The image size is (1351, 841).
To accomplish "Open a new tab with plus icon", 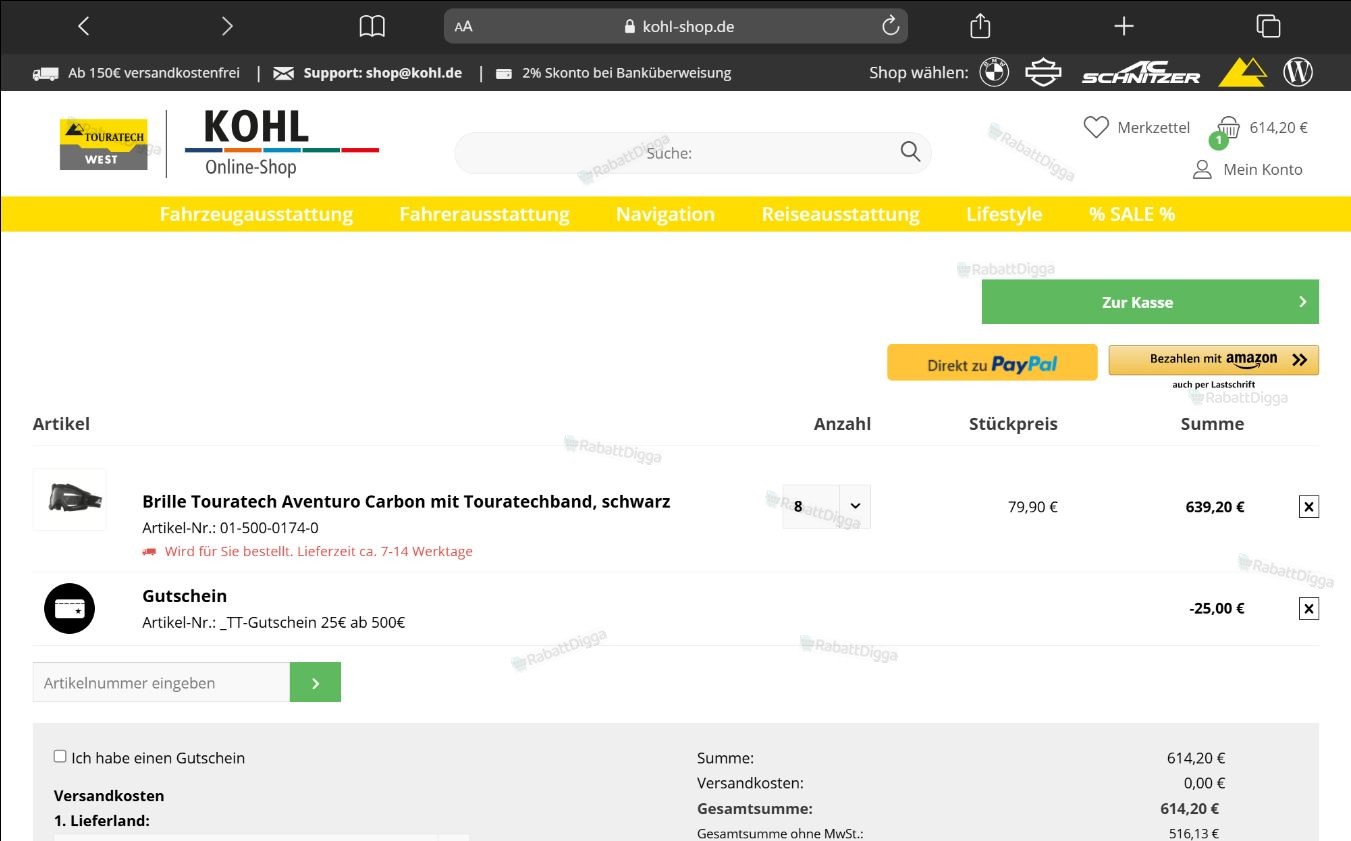I will click(x=1124, y=27).
